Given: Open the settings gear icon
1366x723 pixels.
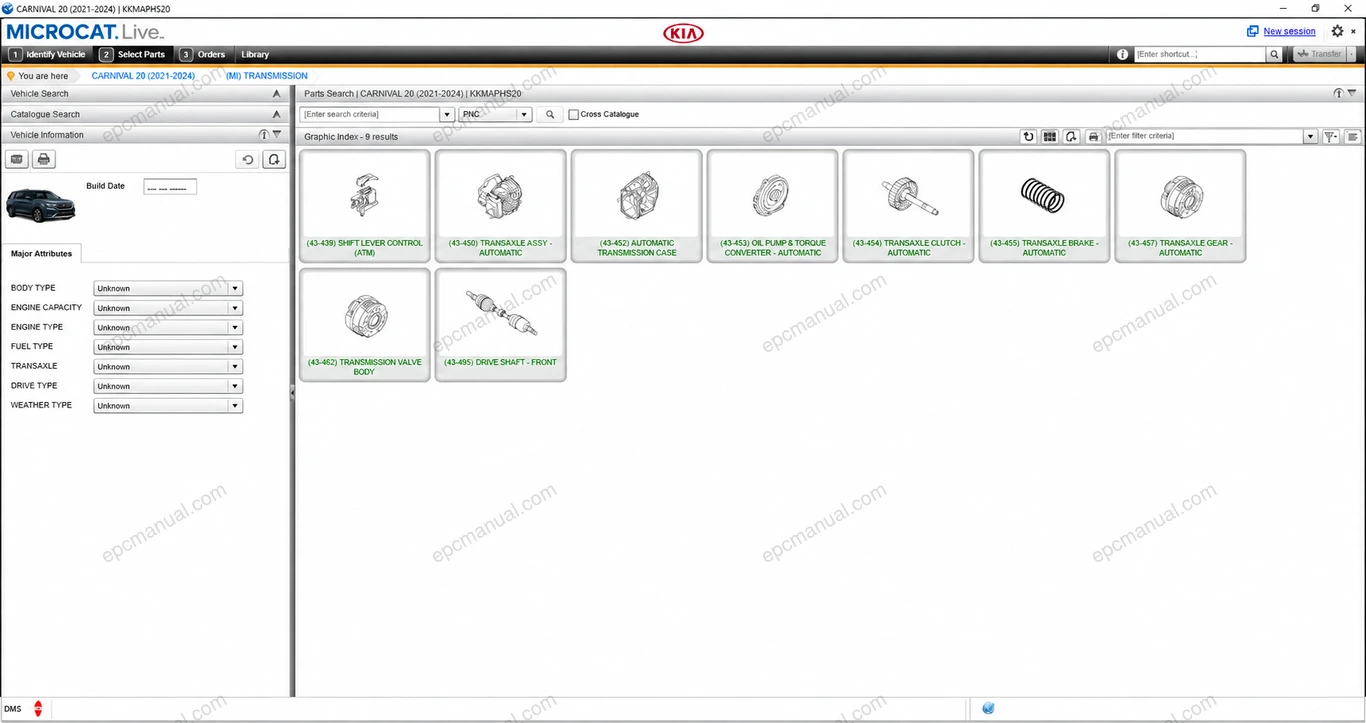Looking at the screenshot, I should pyautogui.click(x=1337, y=31).
